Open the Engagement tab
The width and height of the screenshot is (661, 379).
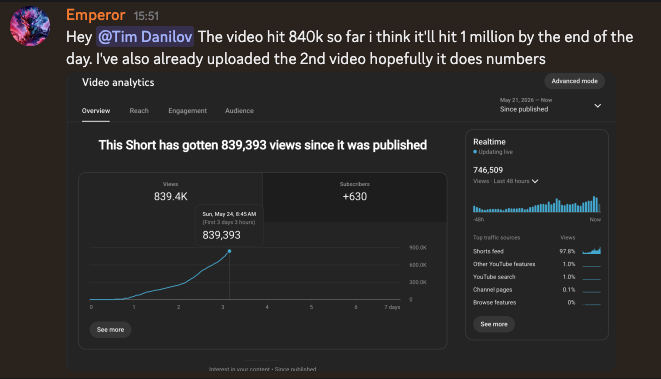[188, 110]
